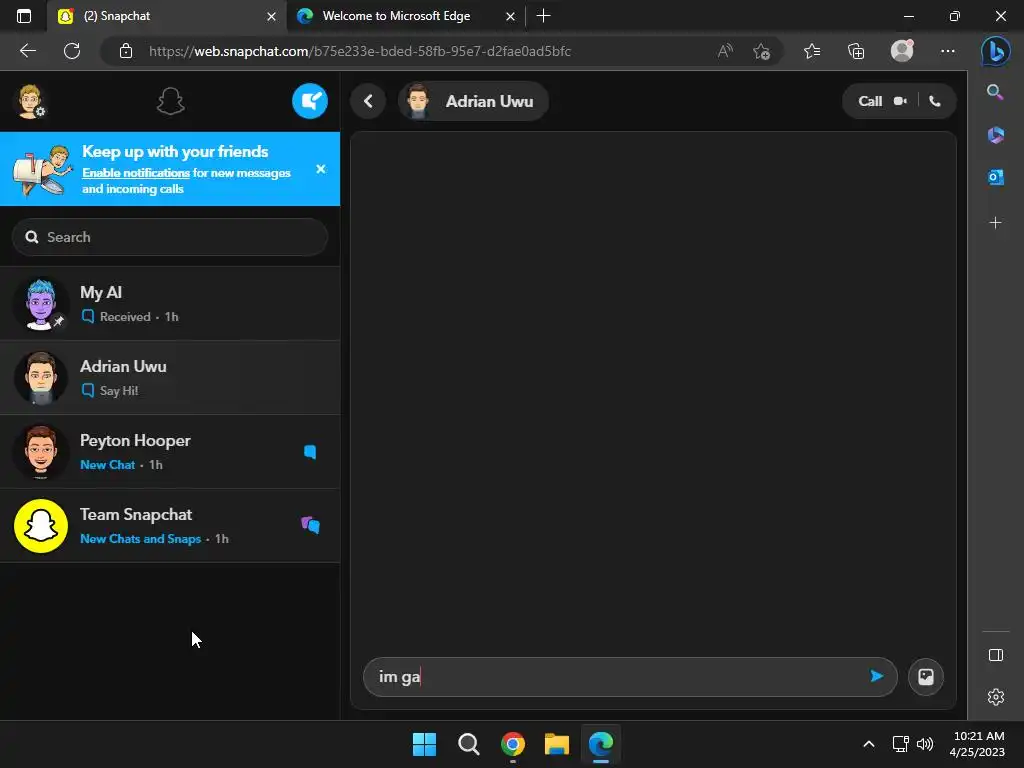1024x768 pixels.
Task: Switch to Welcome to Microsoft Edge tab
Action: coord(405,16)
